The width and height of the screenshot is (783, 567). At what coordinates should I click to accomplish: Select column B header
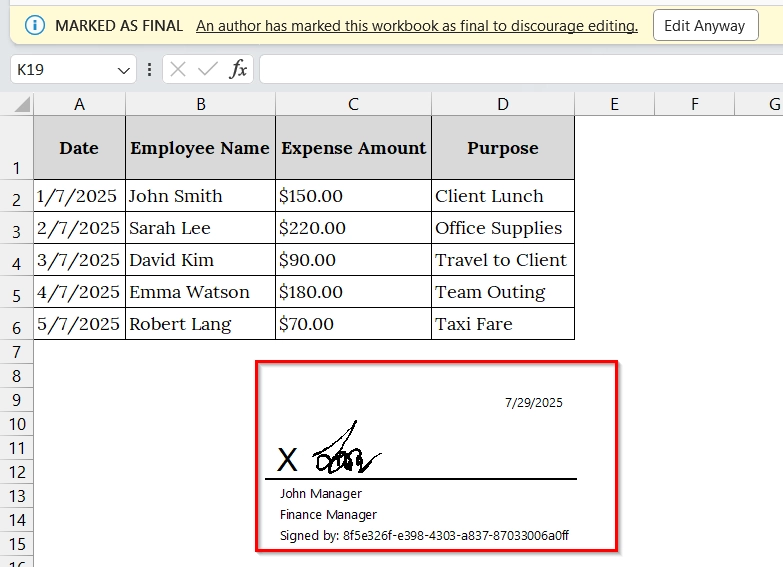pyautogui.click(x=200, y=104)
